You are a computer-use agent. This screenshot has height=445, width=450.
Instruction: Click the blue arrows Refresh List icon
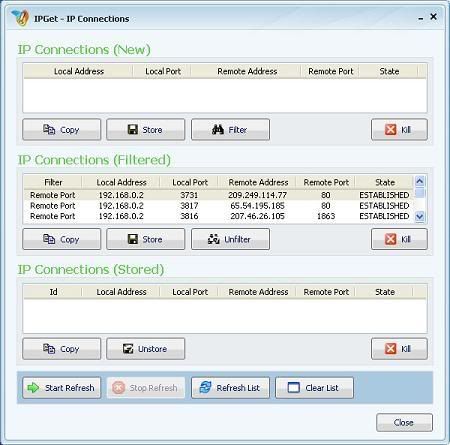[205, 387]
